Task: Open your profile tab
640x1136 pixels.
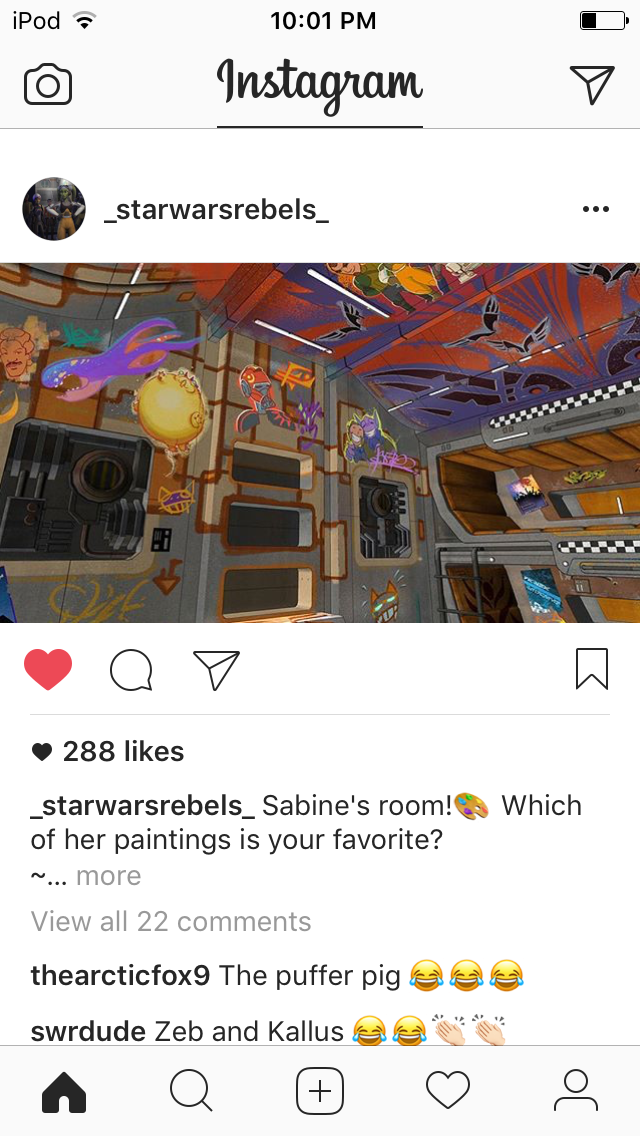Action: (575, 1090)
